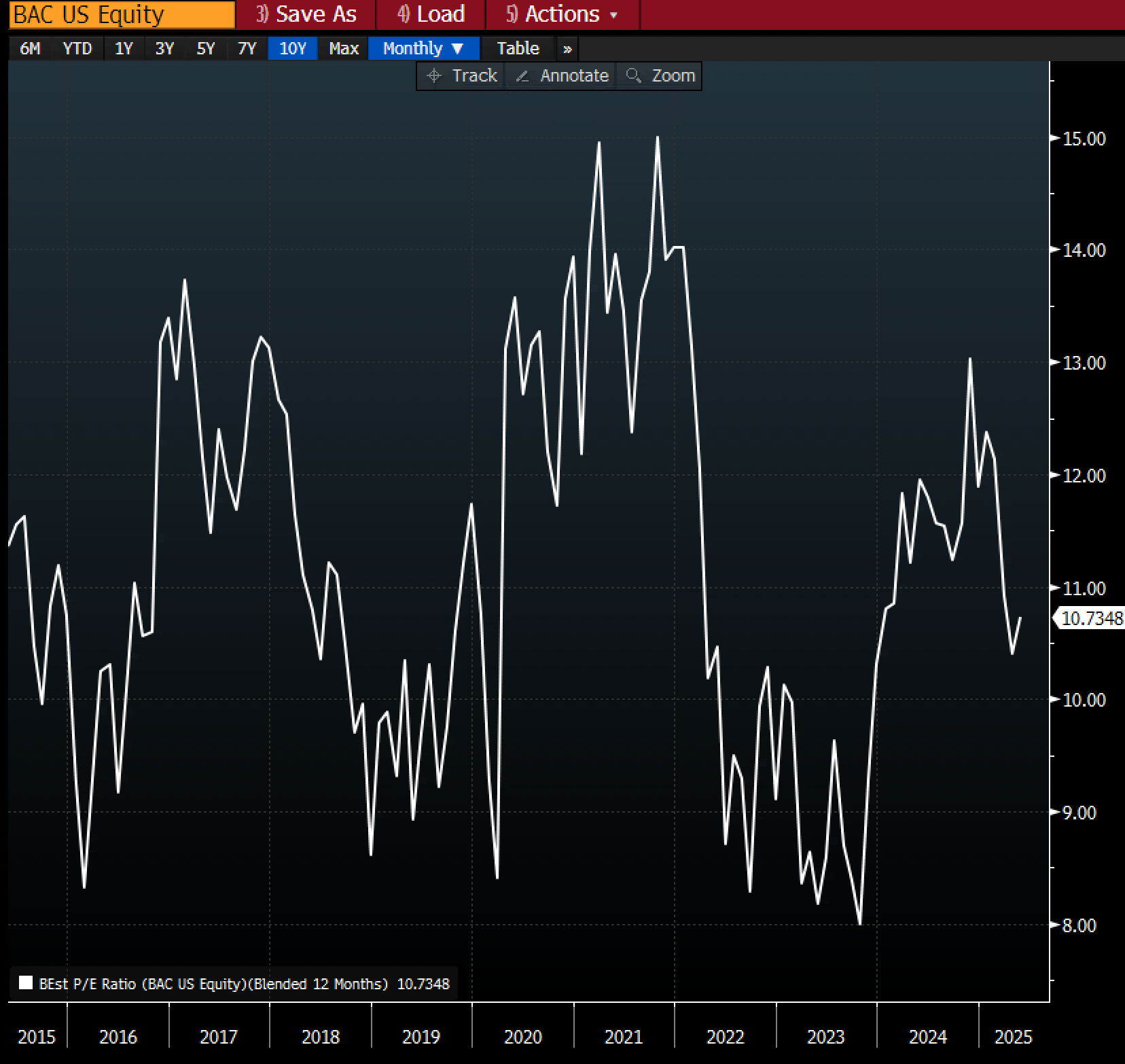Click the 2024 x-axis year label

(x=928, y=1037)
